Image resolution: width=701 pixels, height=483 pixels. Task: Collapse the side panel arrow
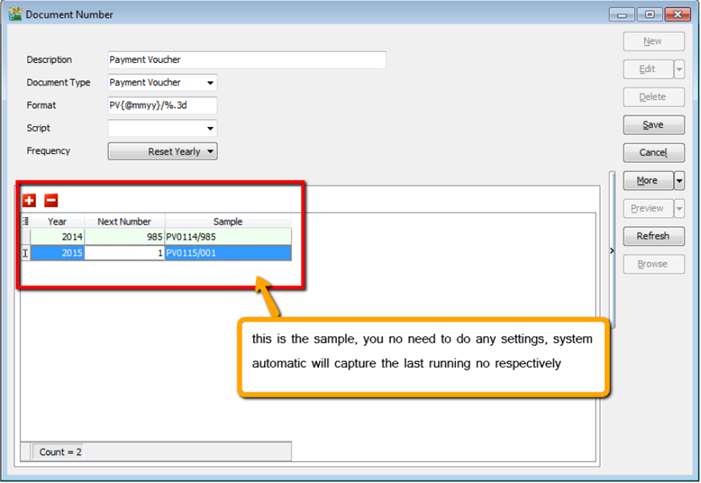point(611,252)
